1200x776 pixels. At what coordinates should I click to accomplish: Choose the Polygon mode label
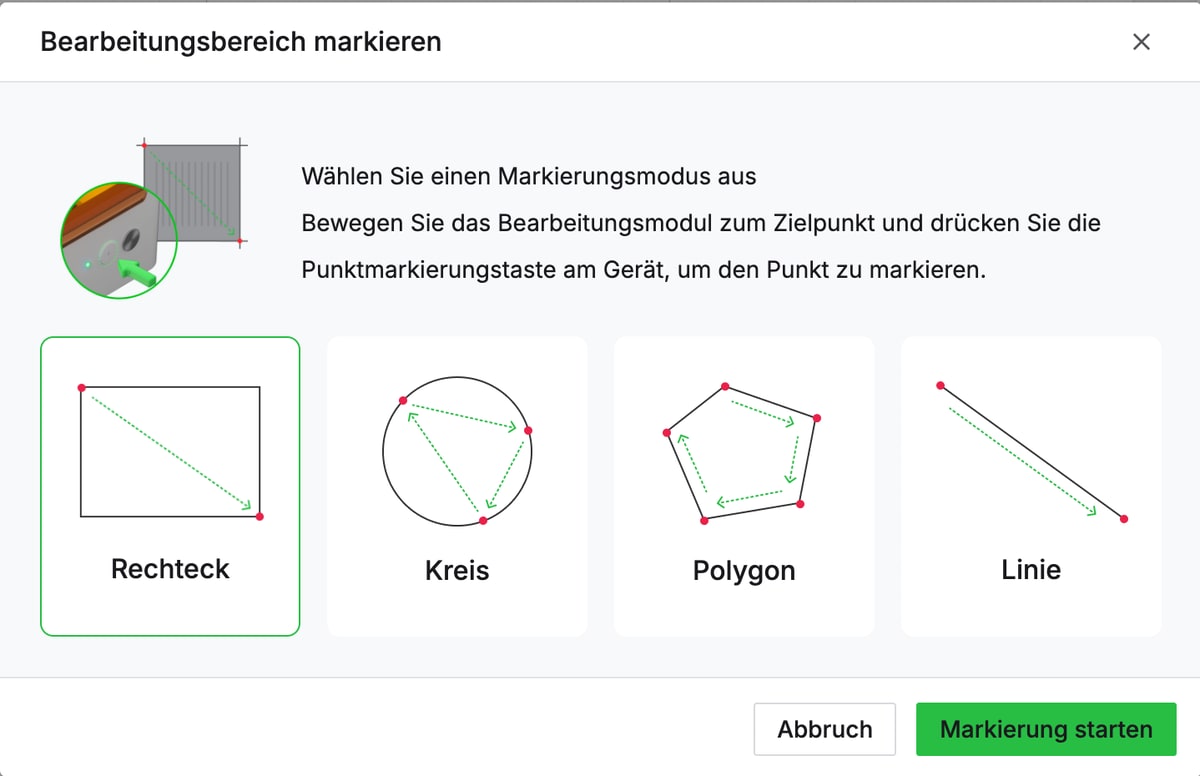coord(744,571)
